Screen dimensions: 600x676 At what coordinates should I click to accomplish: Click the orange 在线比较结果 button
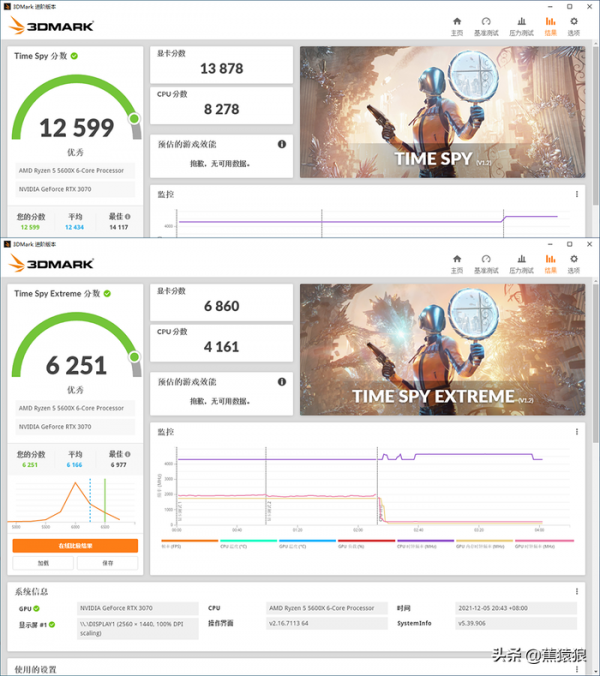pos(75,545)
